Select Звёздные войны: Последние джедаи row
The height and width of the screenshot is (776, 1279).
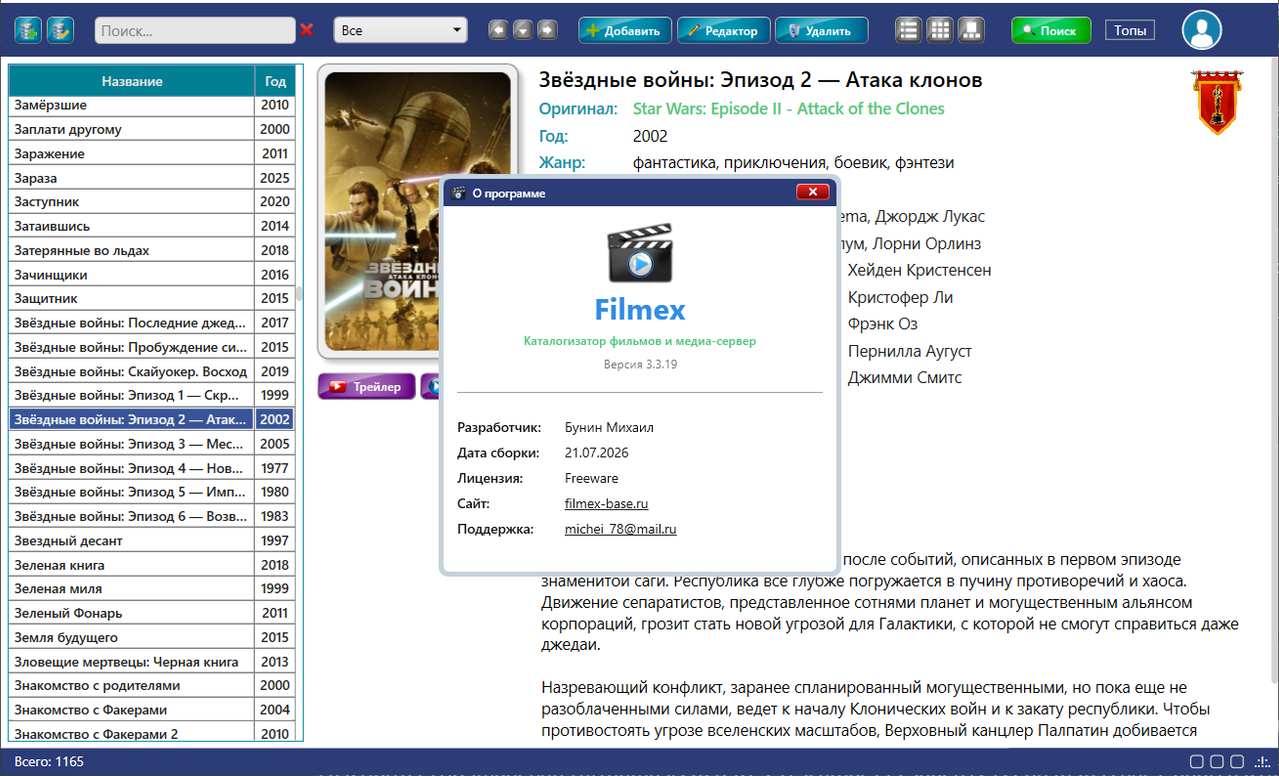pyautogui.click(x=152, y=322)
